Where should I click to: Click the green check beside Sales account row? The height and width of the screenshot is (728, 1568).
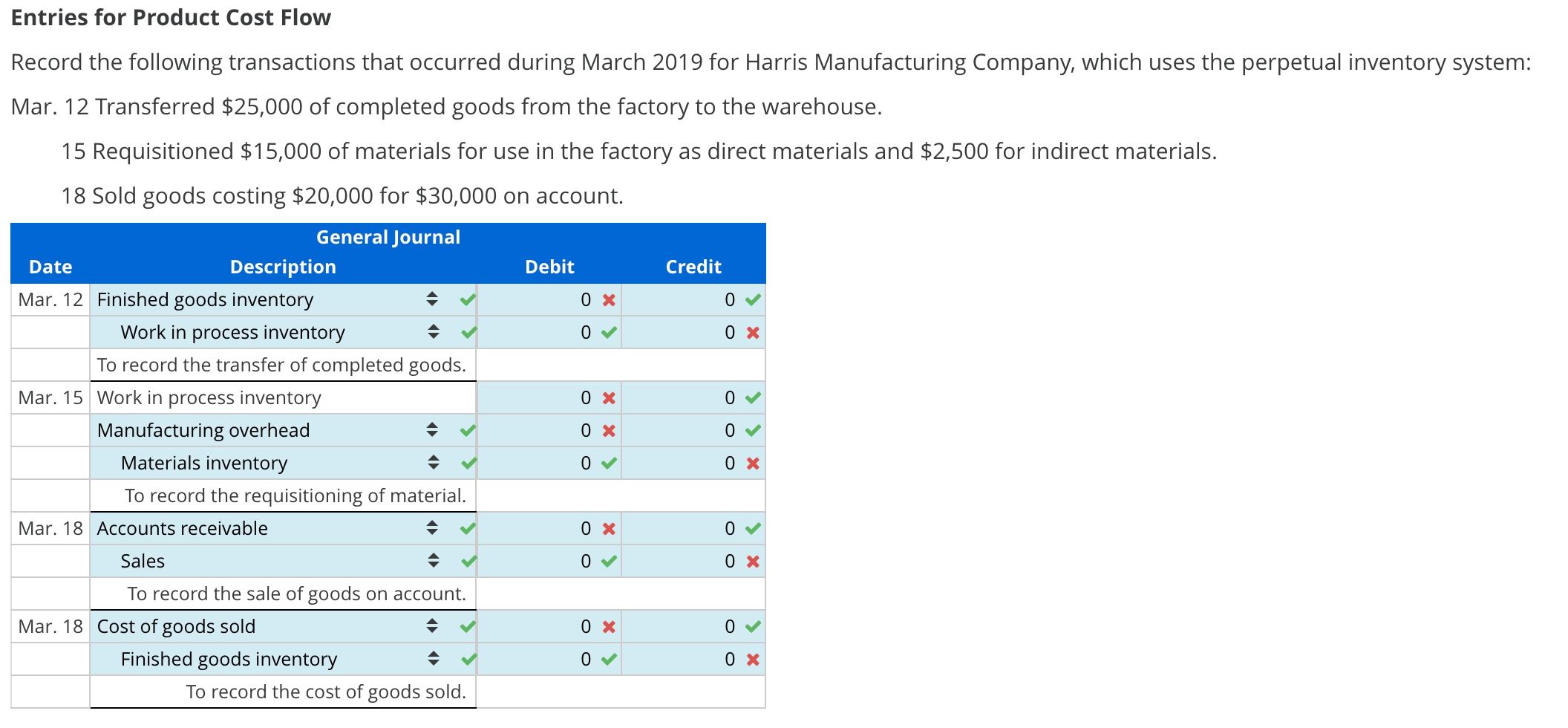[x=468, y=561]
